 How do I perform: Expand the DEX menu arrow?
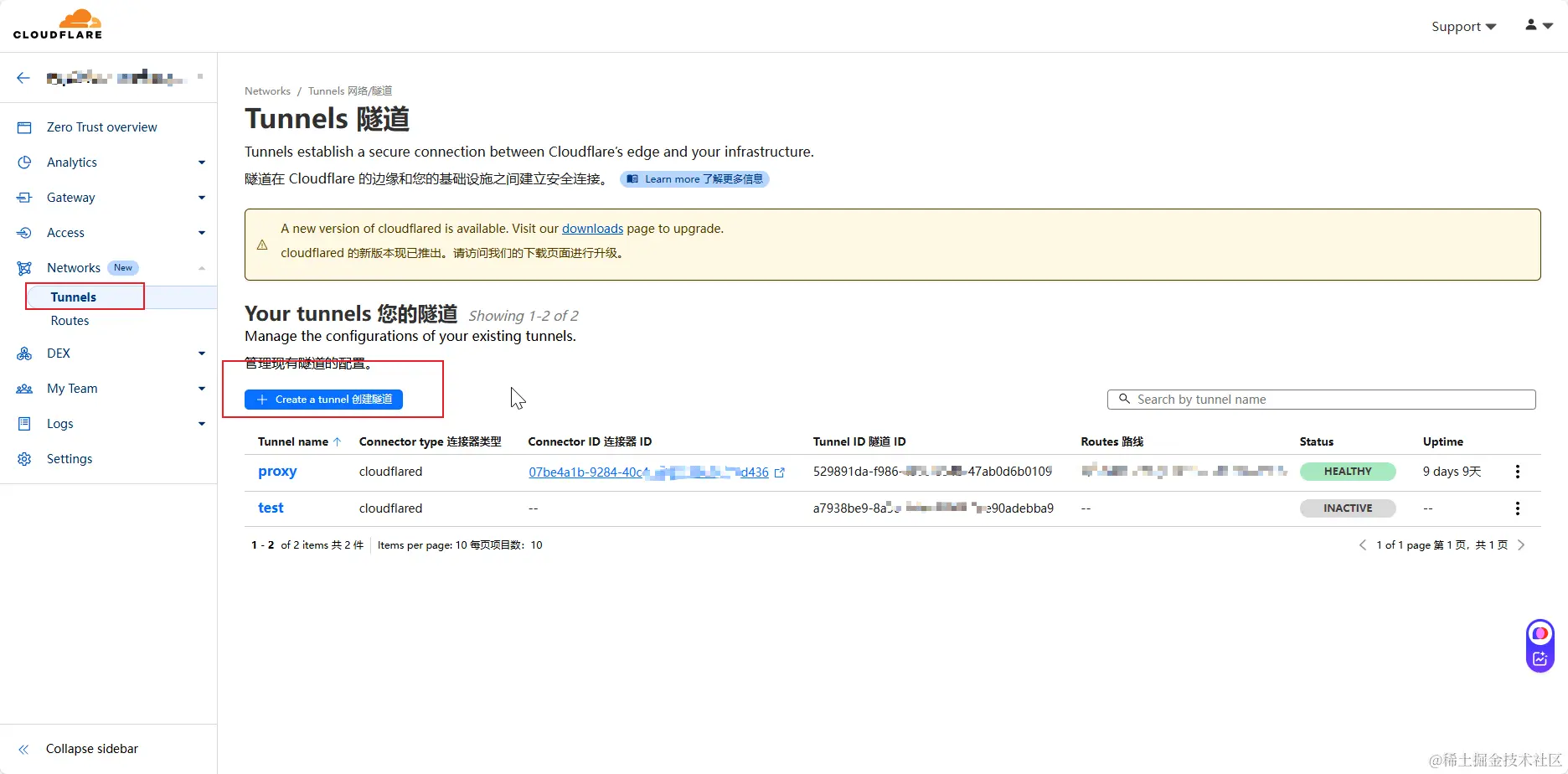point(202,353)
